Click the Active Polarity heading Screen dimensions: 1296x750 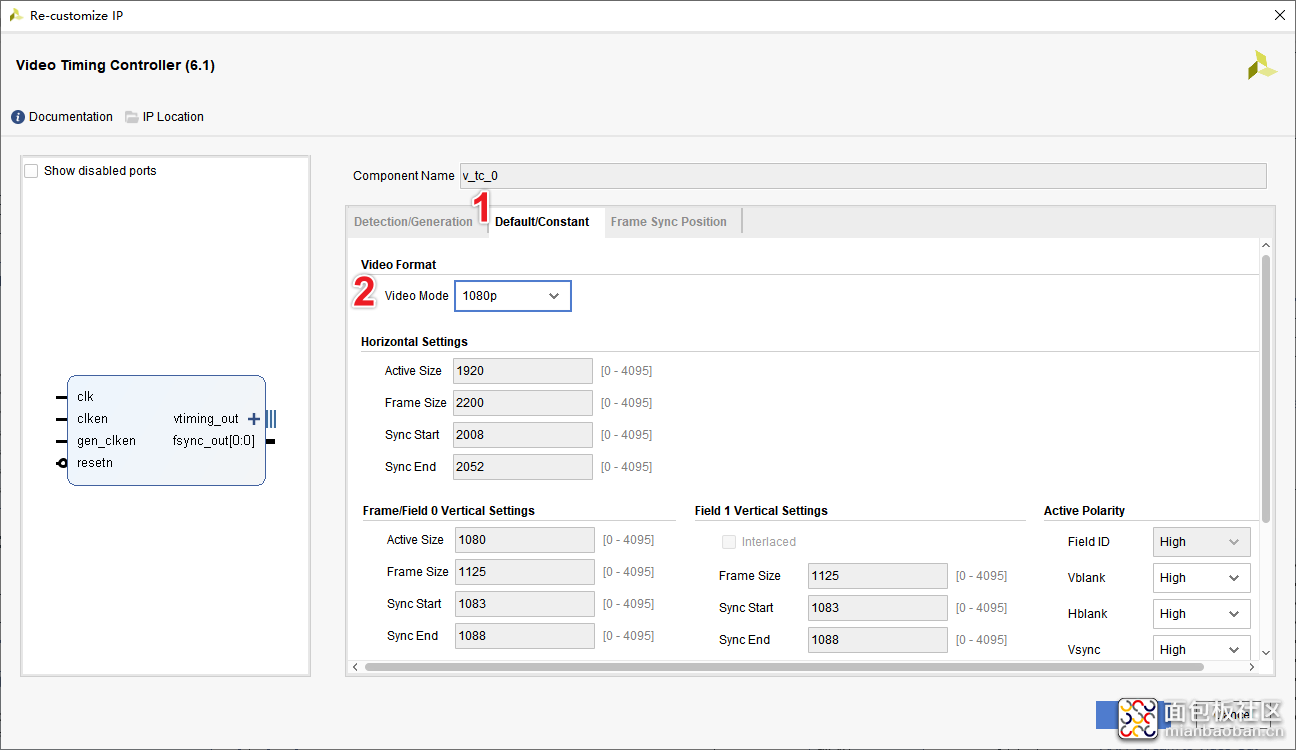click(1084, 511)
